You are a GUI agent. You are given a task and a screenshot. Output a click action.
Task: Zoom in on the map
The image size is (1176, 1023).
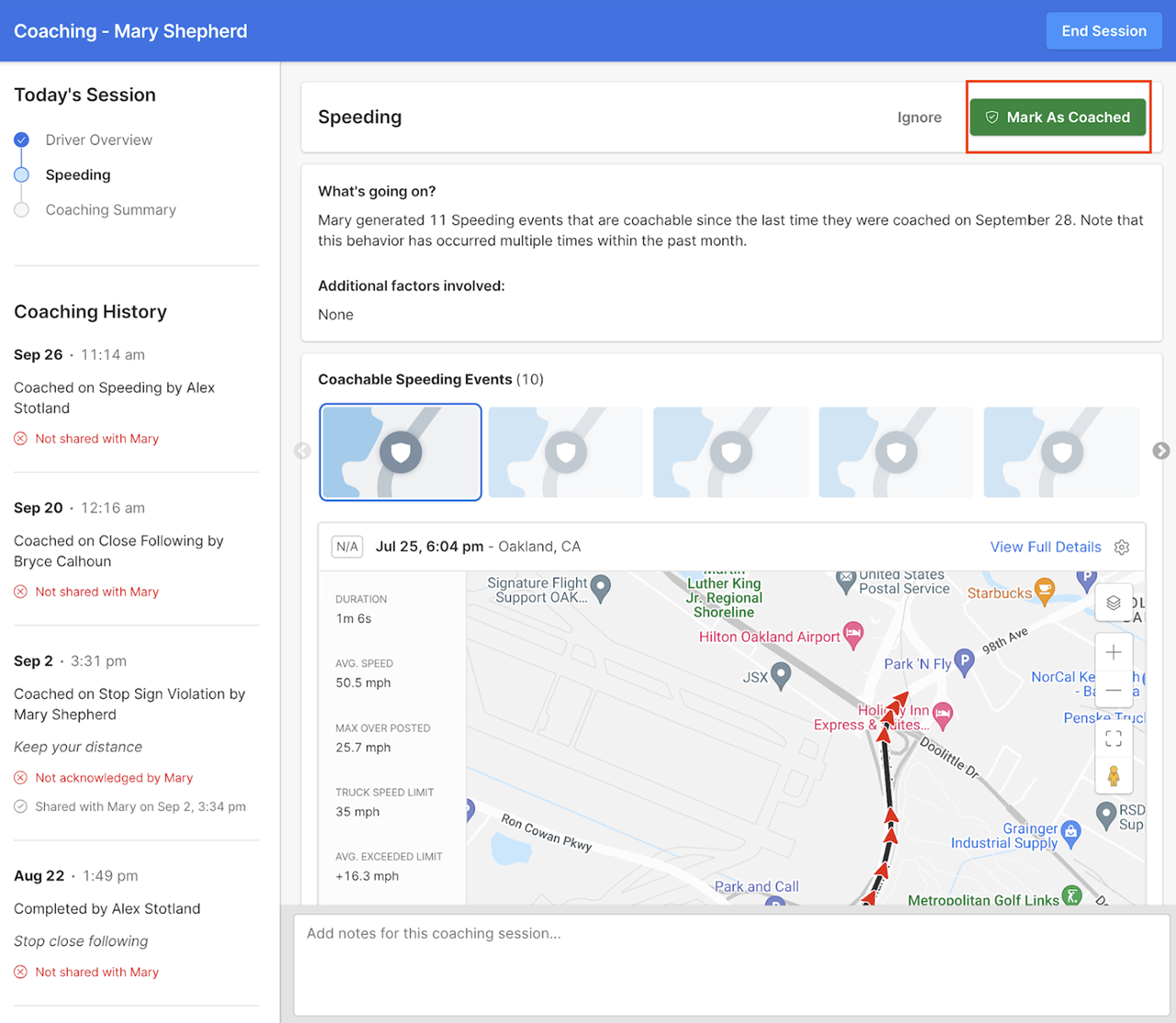tap(1113, 653)
